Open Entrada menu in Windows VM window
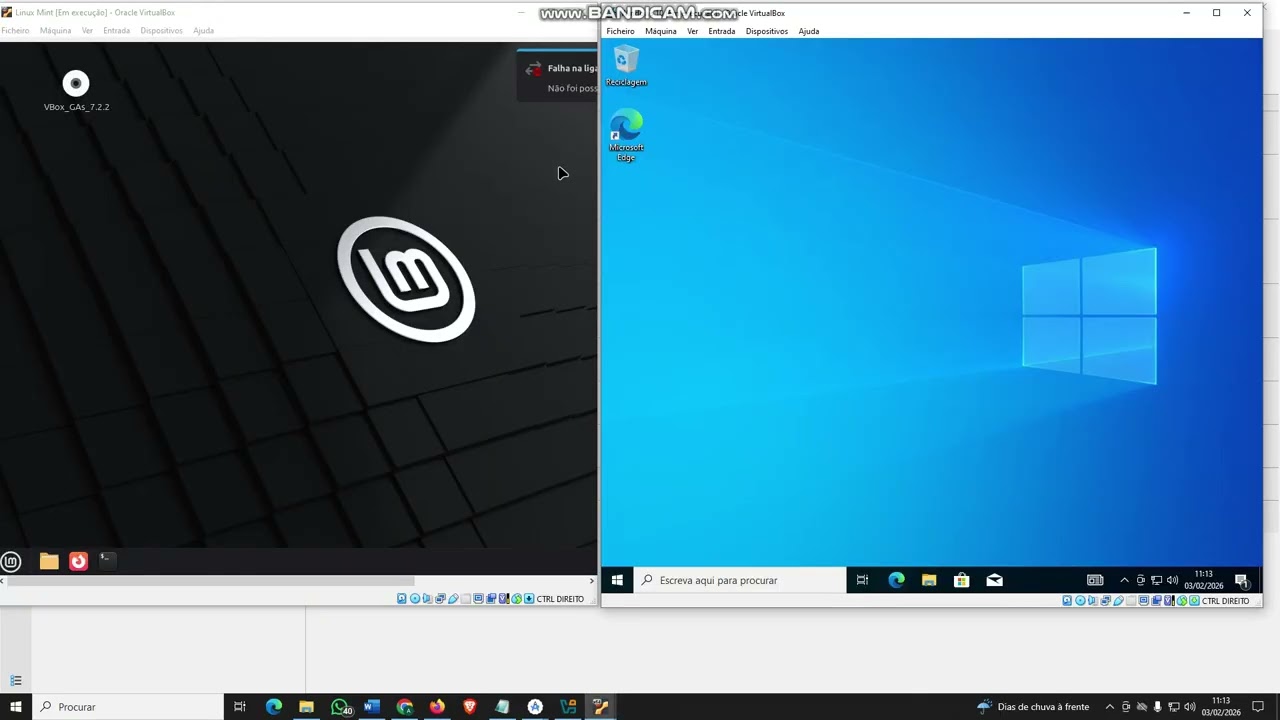This screenshot has height=720, width=1280. click(721, 31)
